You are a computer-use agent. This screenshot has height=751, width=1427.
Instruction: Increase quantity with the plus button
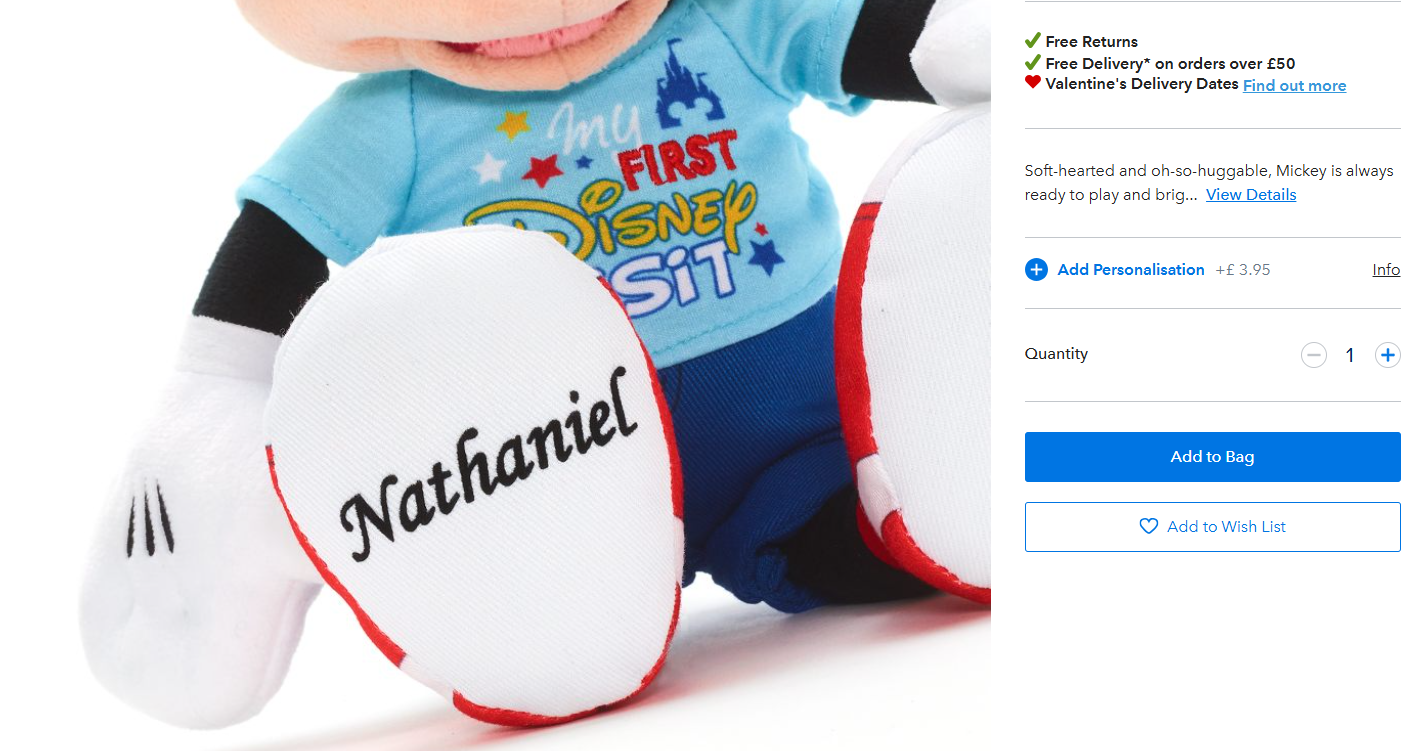1387,355
